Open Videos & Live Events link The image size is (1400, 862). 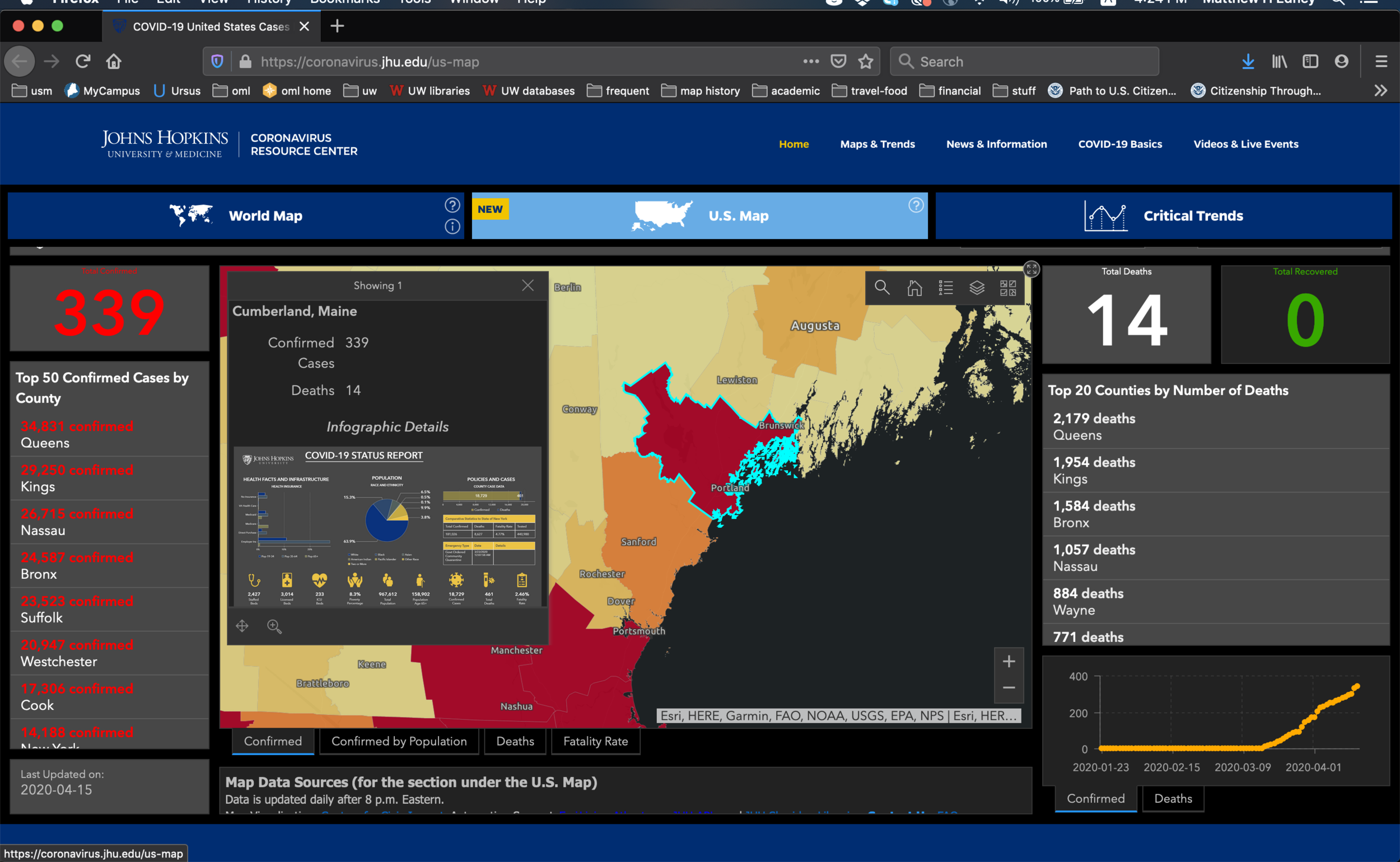pyautogui.click(x=1245, y=144)
